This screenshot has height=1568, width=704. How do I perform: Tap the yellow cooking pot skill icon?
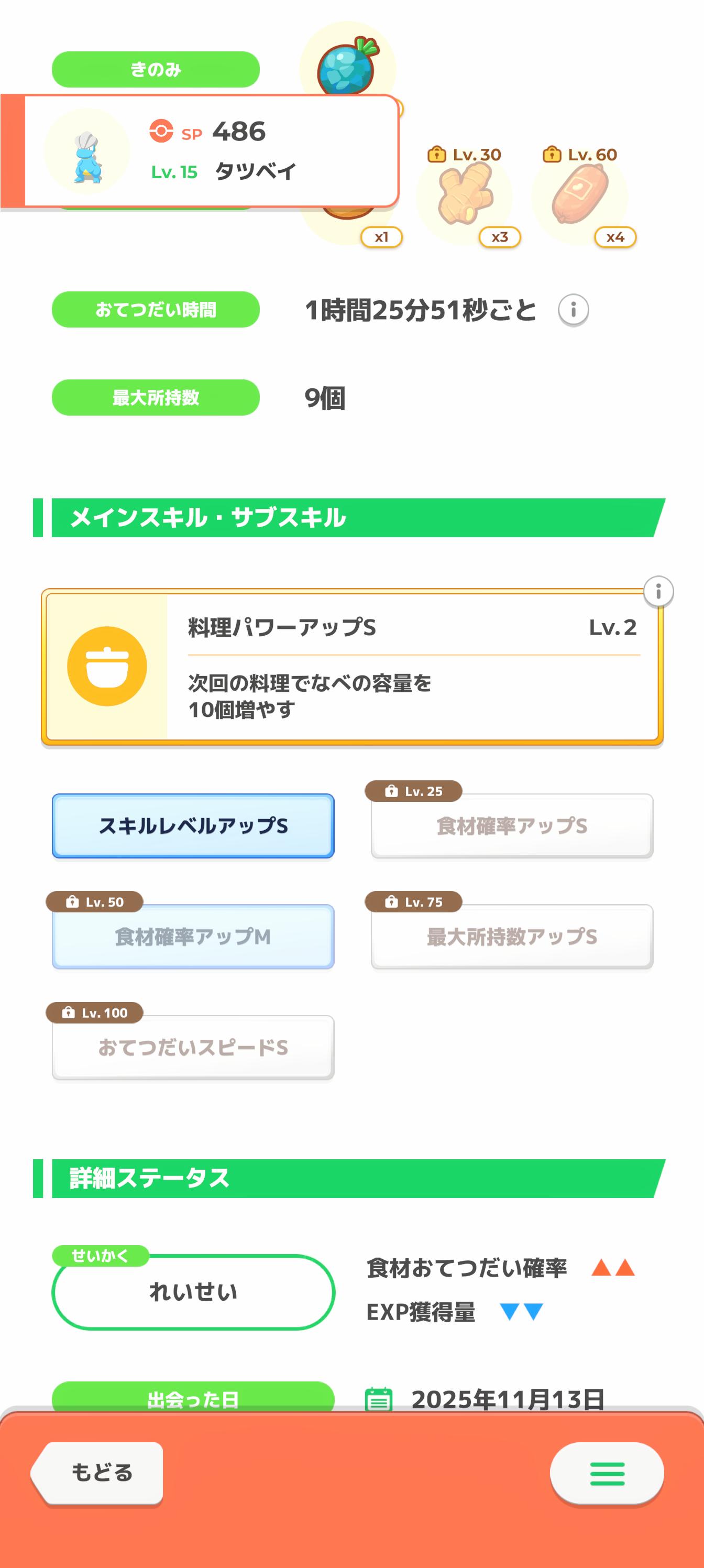pos(107,666)
